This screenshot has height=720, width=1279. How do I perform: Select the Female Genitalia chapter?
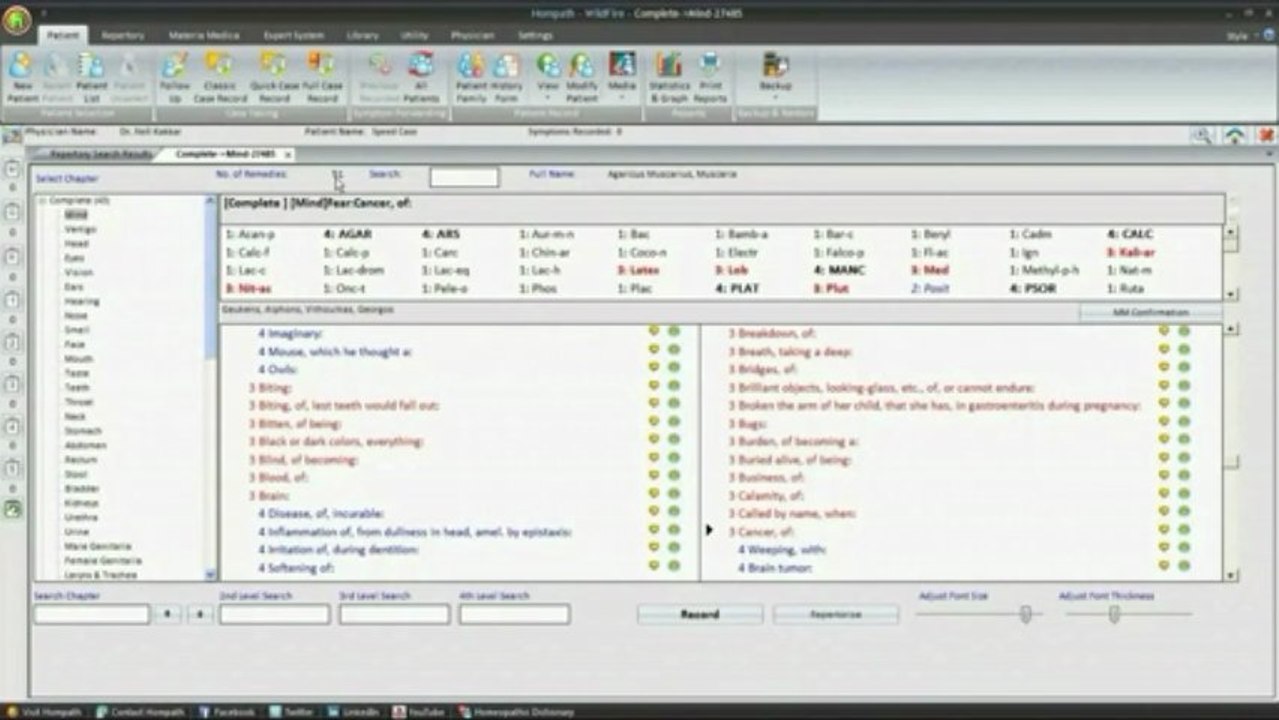click(x=102, y=561)
